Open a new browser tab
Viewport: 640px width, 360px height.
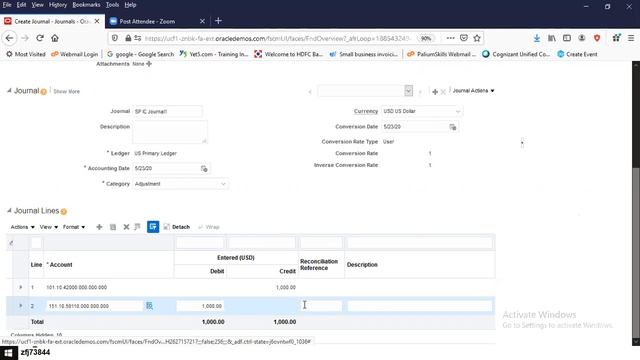(x=218, y=21)
